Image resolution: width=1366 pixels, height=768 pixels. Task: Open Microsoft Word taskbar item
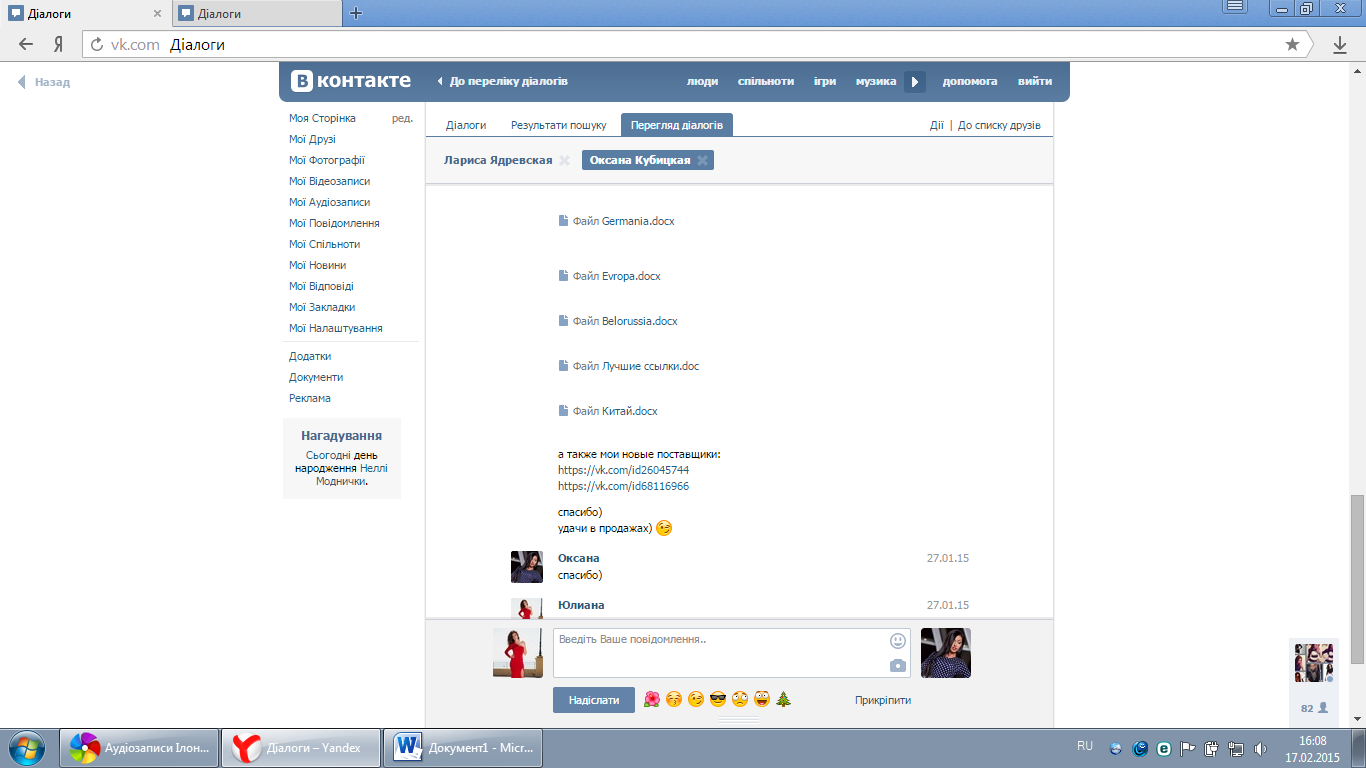click(x=464, y=747)
